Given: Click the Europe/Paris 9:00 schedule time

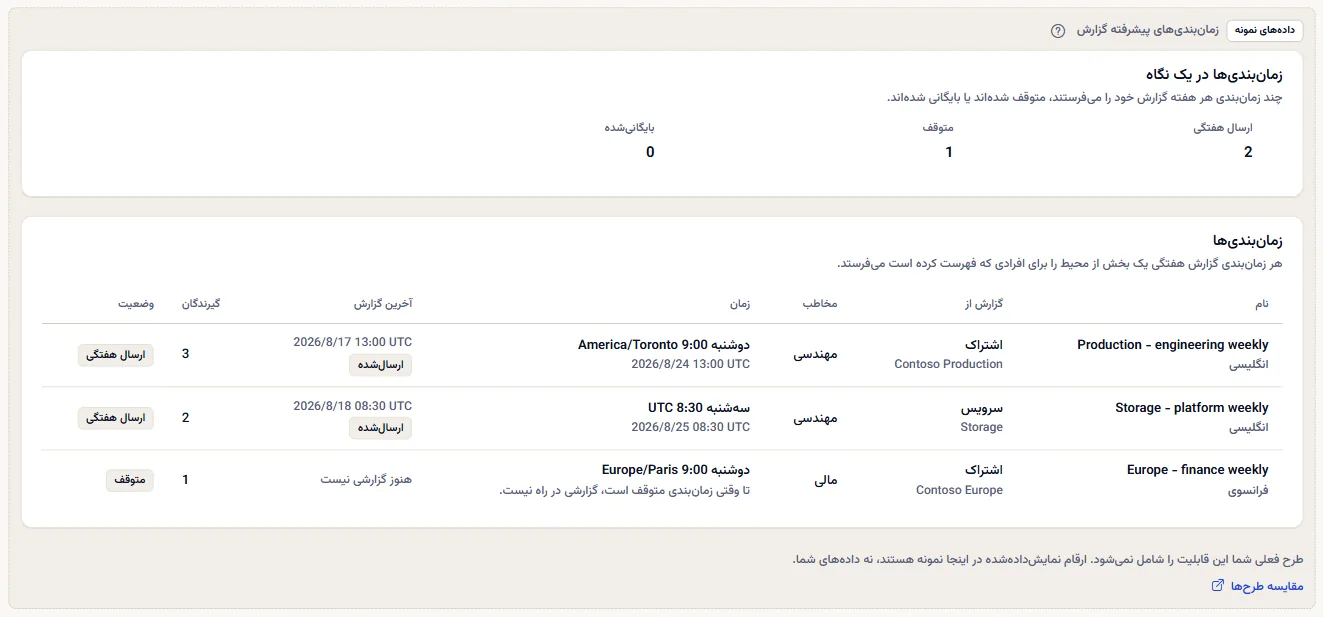Looking at the screenshot, I should coord(676,470).
